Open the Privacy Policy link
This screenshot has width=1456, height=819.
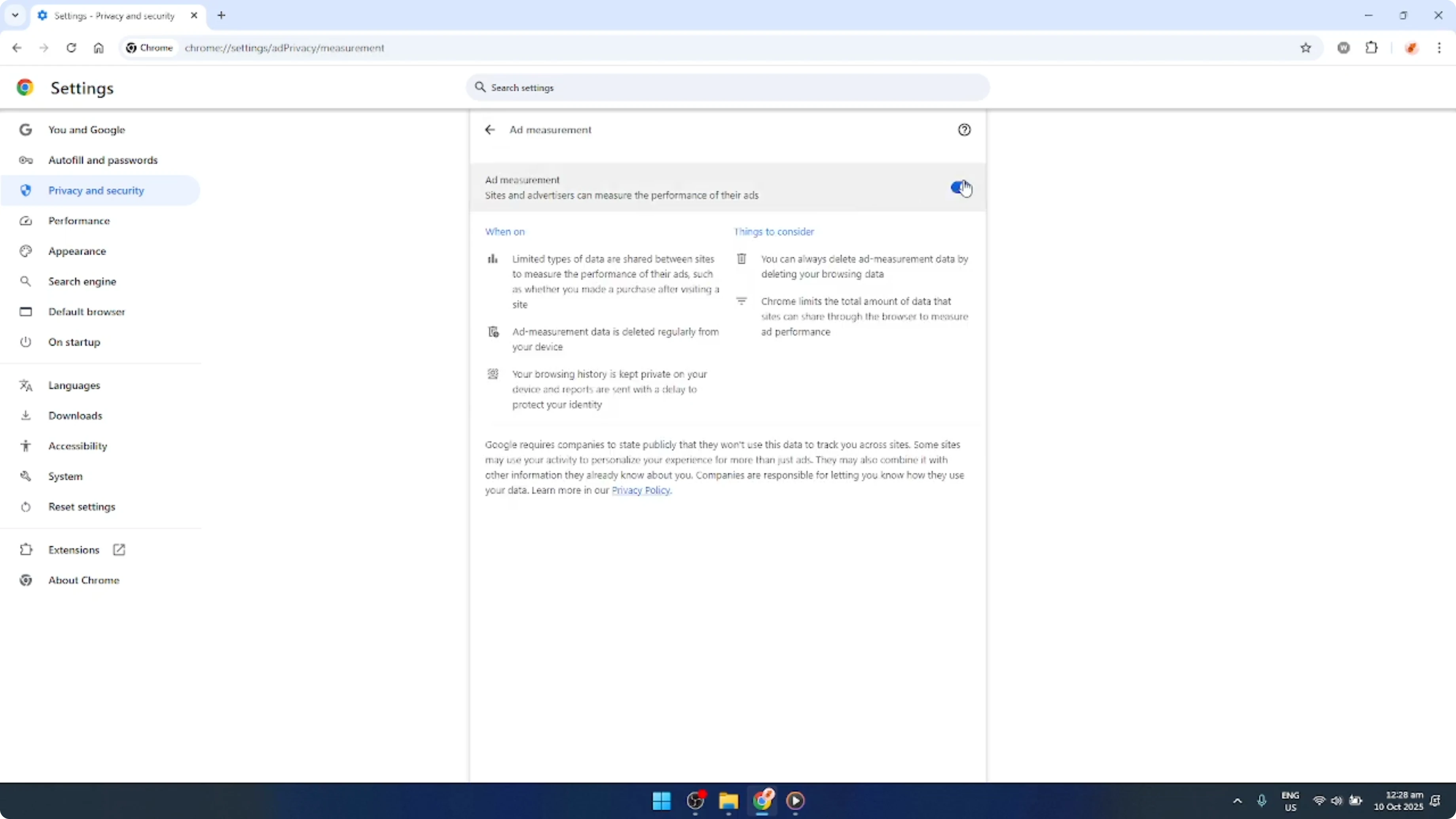click(641, 491)
